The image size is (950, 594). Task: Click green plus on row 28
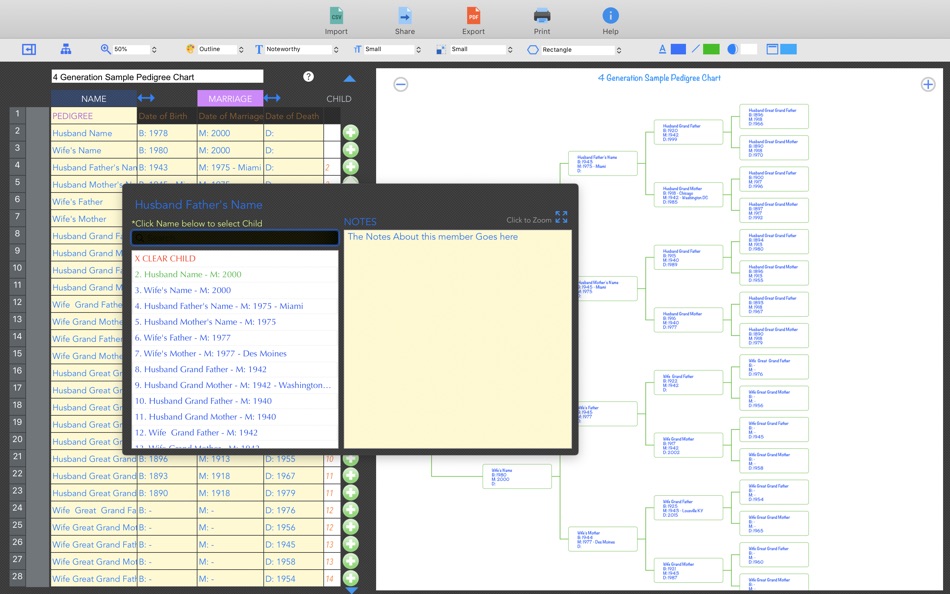(x=351, y=578)
